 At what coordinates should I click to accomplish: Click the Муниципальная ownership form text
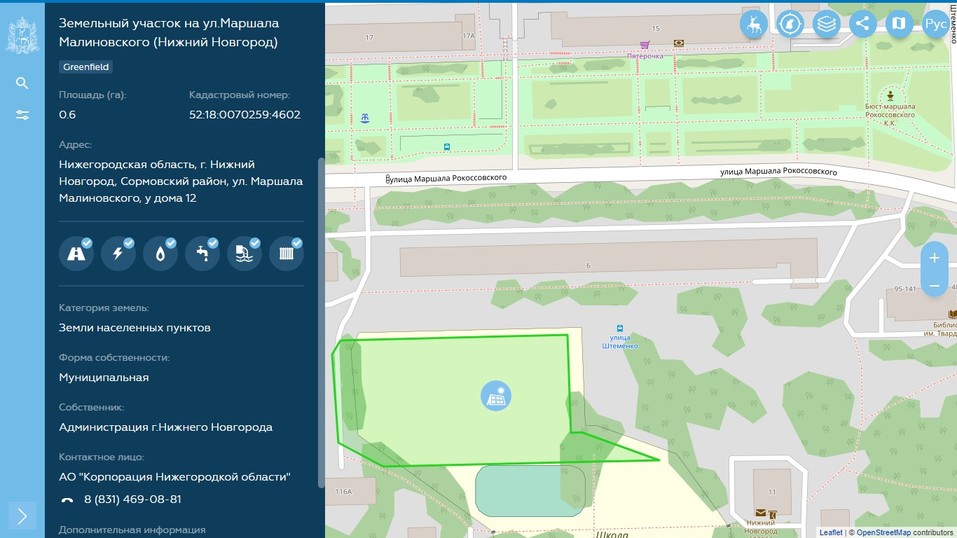[104, 377]
